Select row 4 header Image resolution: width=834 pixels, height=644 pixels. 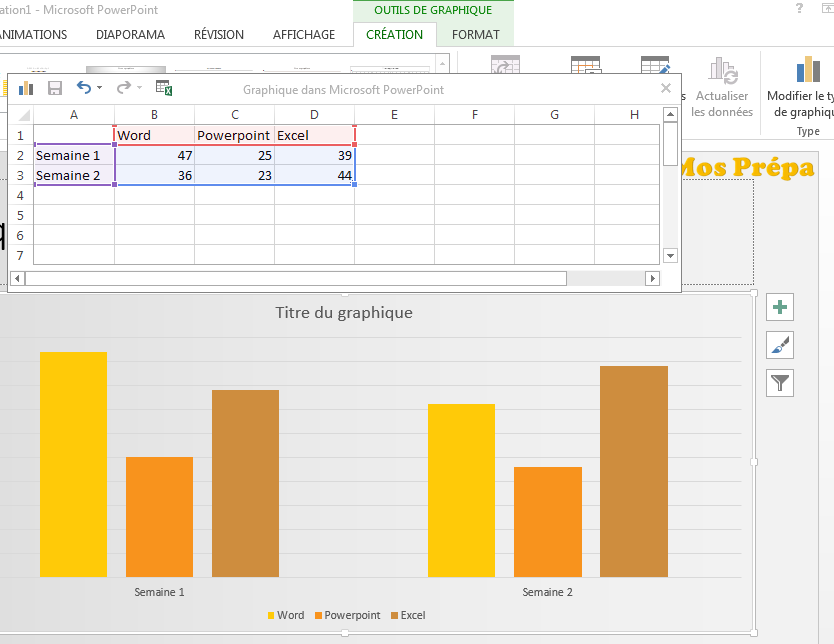tap(20, 195)
